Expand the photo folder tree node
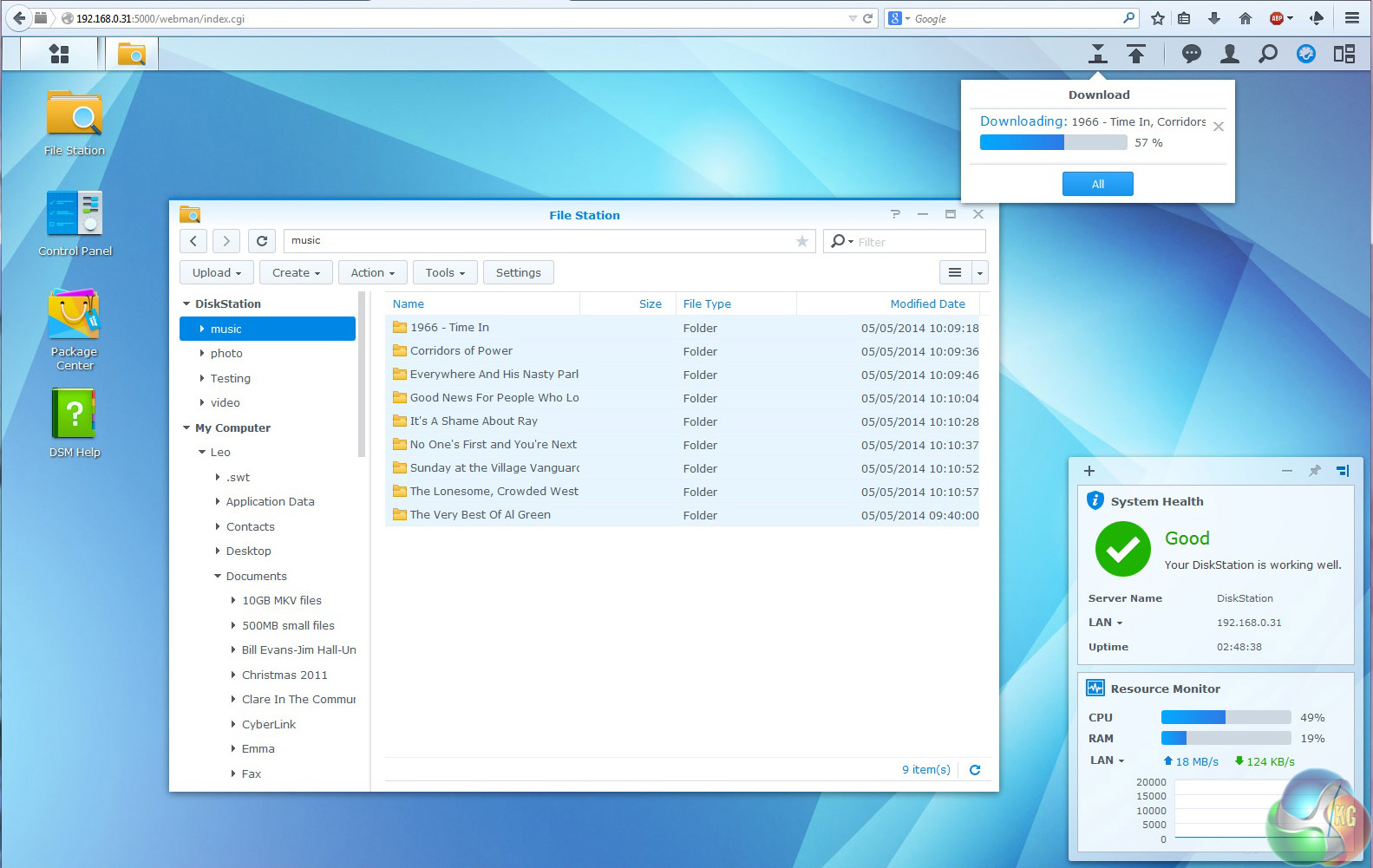The width and height of the screenshot is (1373, 868). click(202, 354)
